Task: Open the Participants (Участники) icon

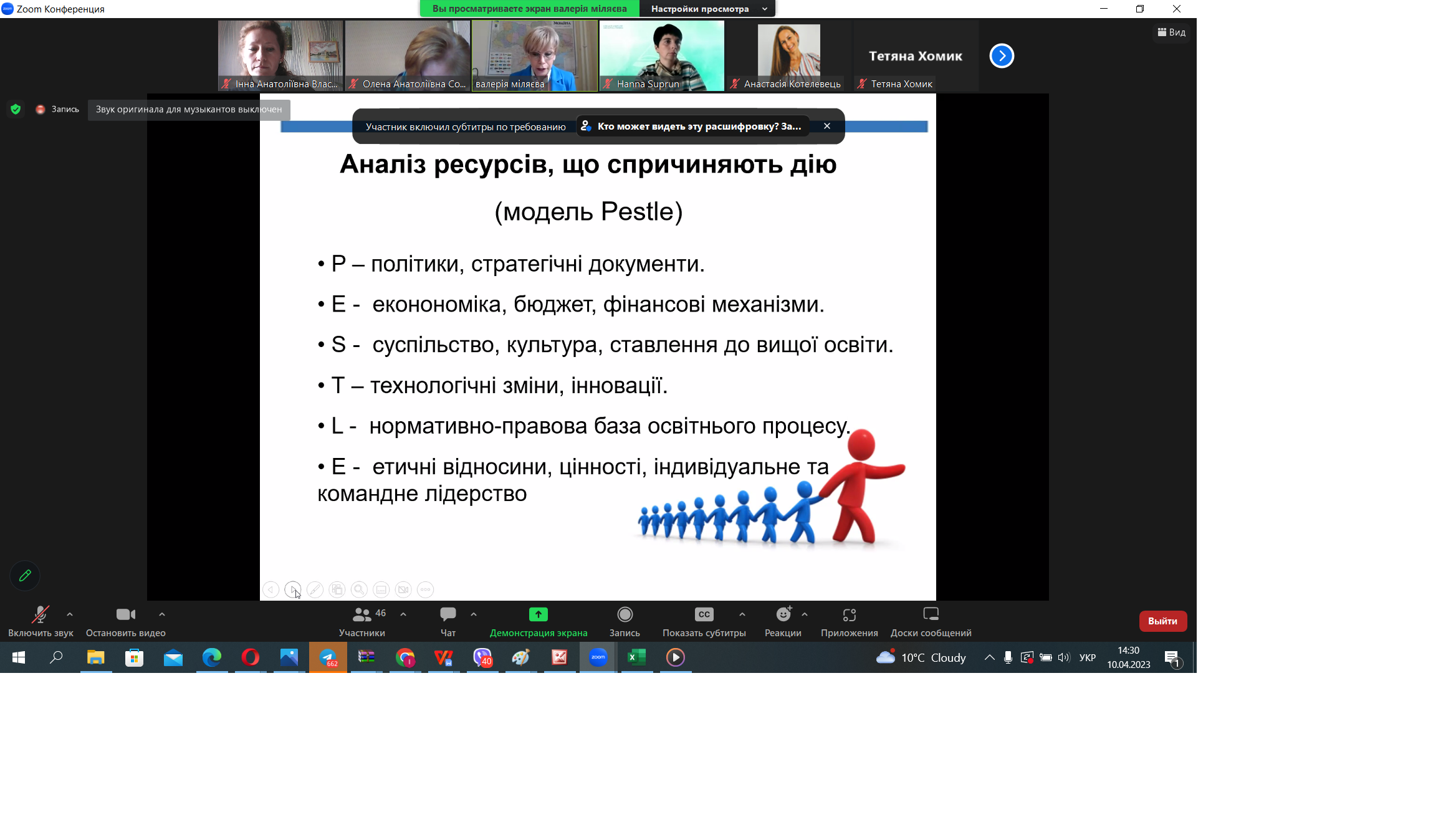Action: [x=362, y=614]
